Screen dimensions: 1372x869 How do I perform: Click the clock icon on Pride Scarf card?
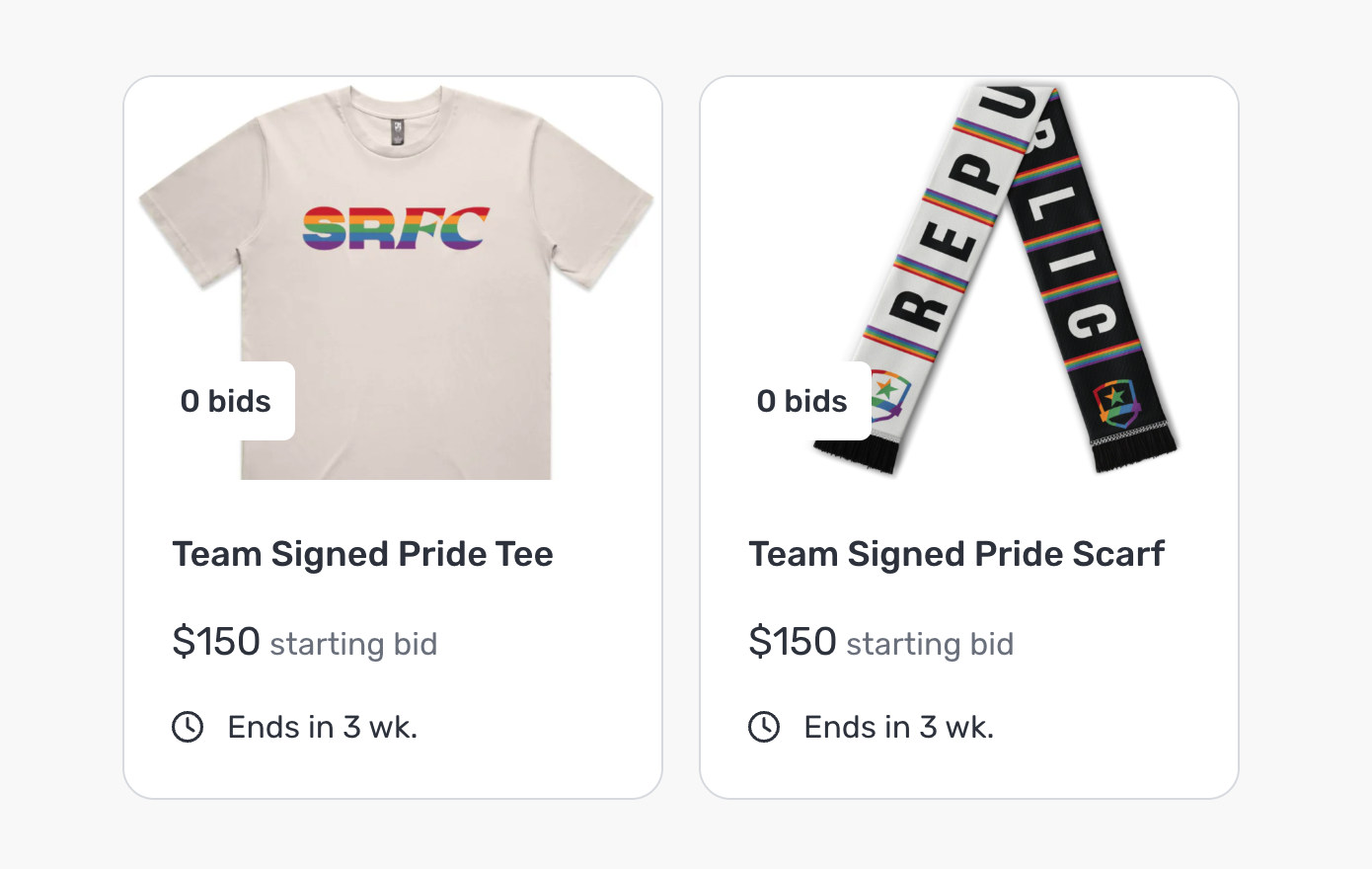point(764,727)
